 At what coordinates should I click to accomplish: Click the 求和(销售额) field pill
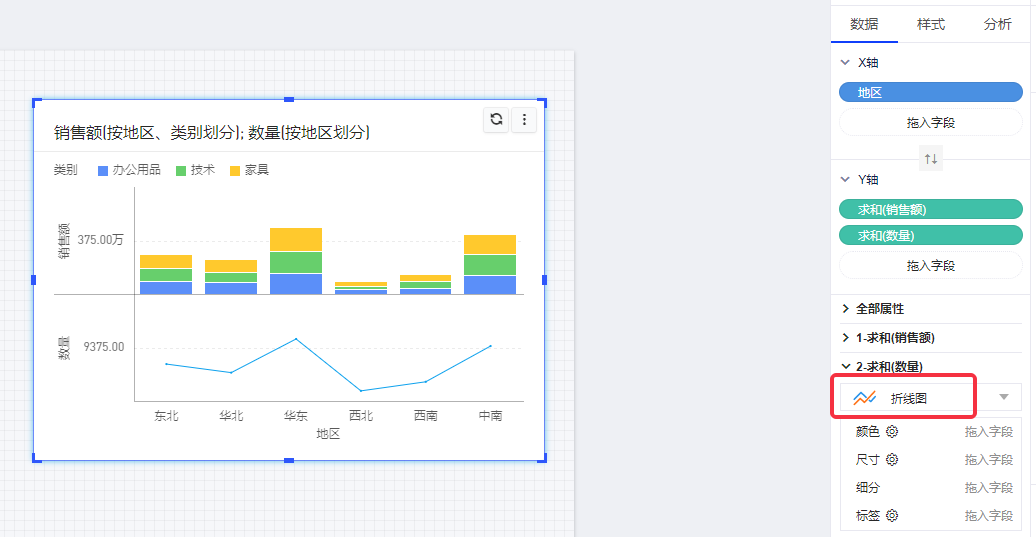pos(930,210)
